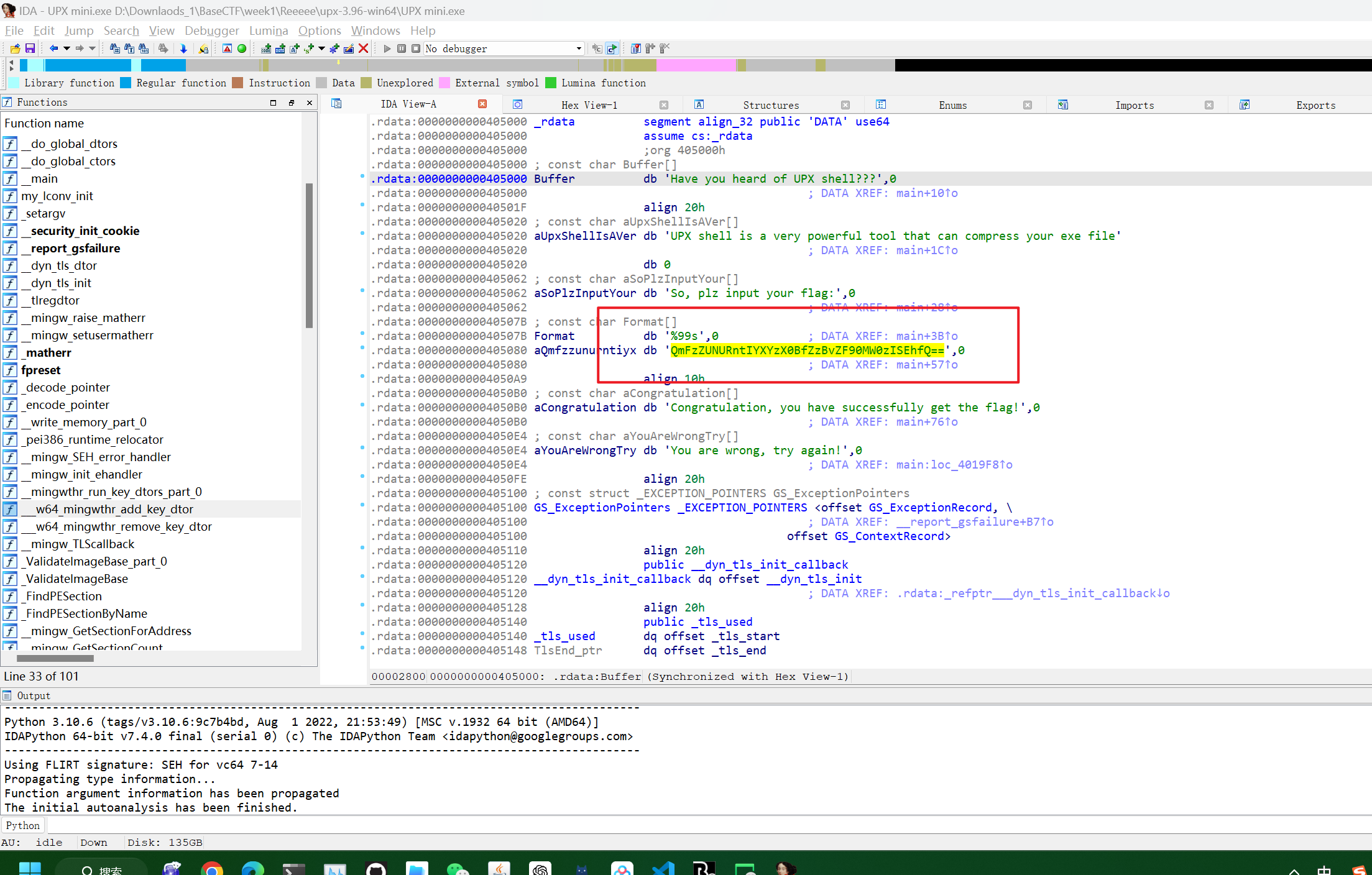Screen dimensions: 1372x875
Task: Terminate the process with the stop icon
Action: 416,48
